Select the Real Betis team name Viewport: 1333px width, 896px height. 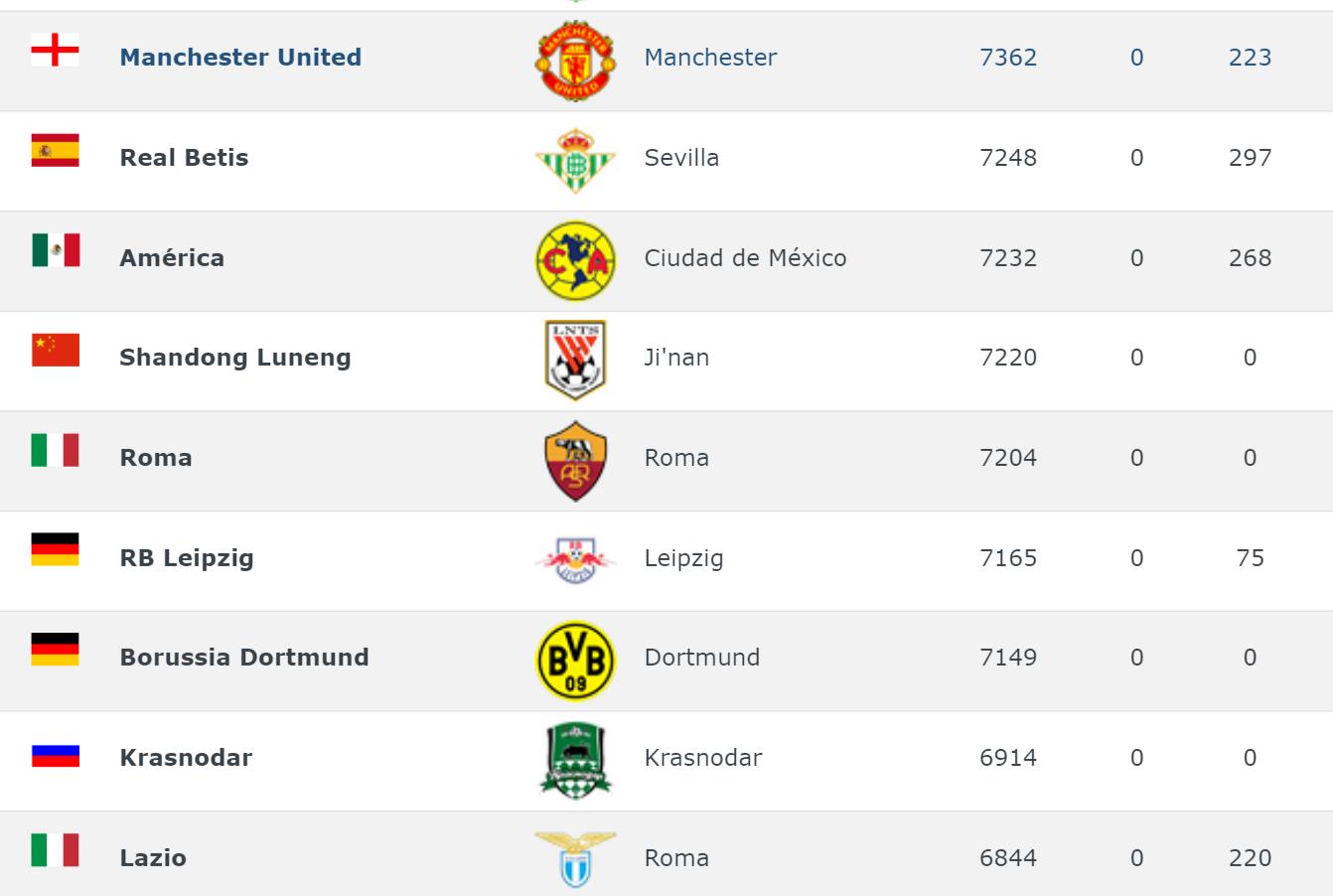[184, 158]
